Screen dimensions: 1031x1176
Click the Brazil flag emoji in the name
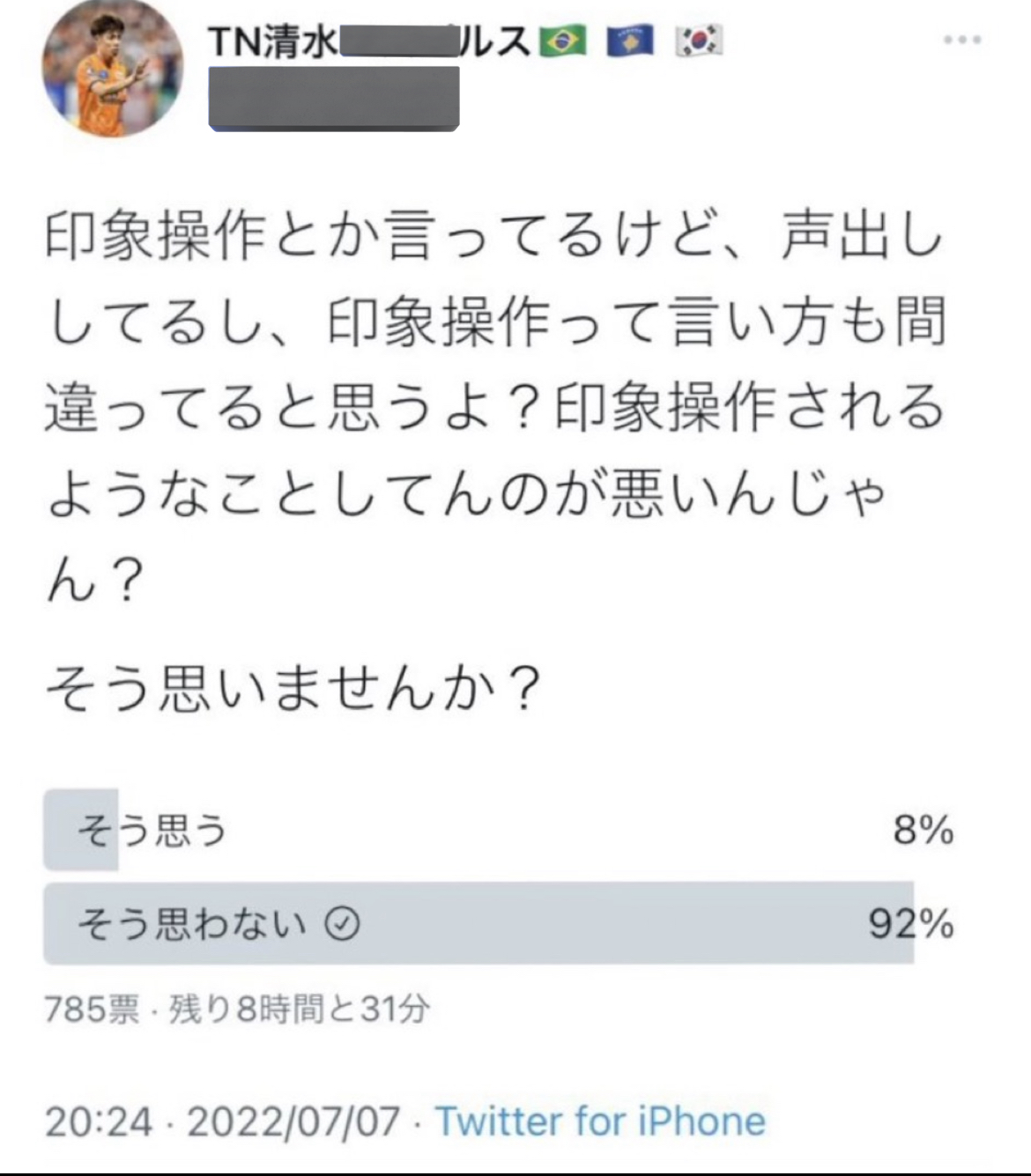click(x=562, y=41)
